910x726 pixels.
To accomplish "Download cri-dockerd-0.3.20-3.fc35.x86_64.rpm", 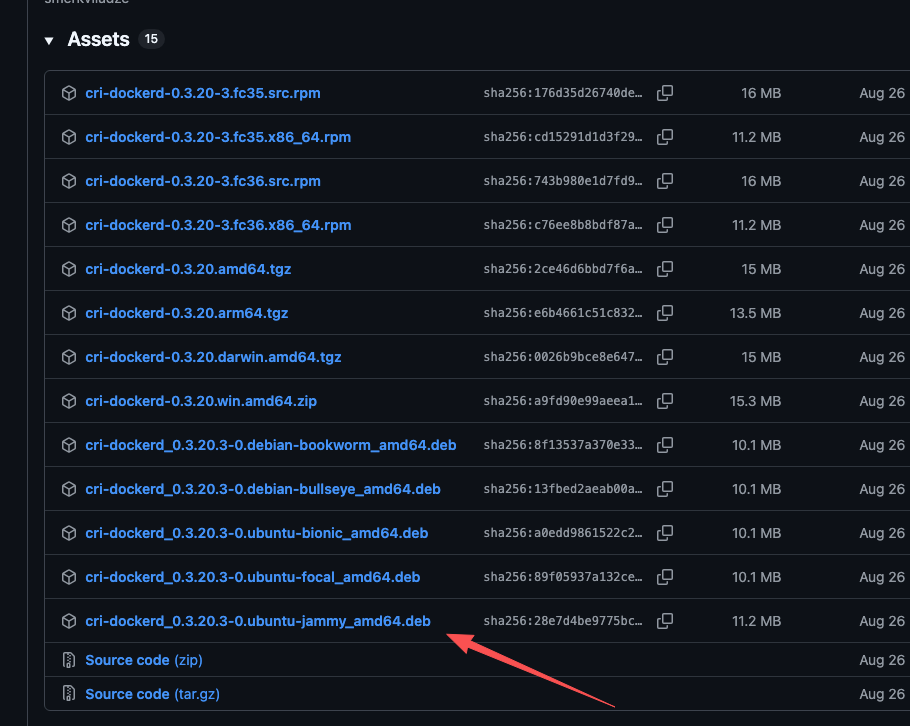I will pyautogui.click(x=217, y=137).
